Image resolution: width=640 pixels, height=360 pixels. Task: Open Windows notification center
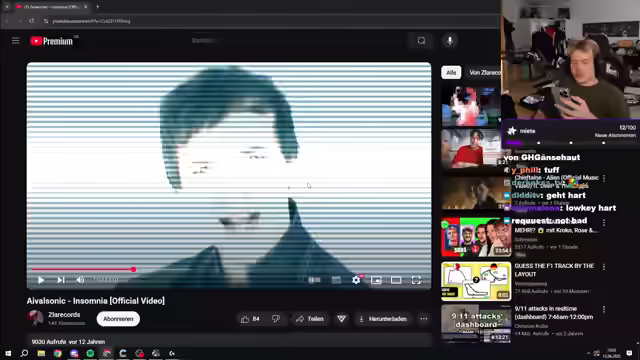click(x=629, y=353)
